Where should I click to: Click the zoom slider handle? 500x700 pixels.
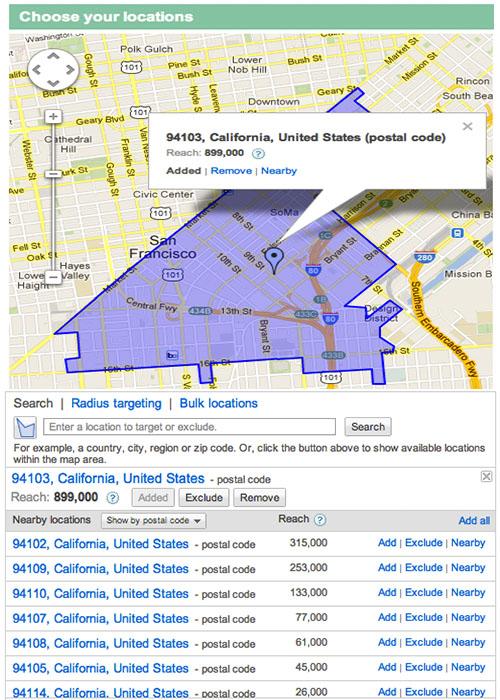coord(53,174)
